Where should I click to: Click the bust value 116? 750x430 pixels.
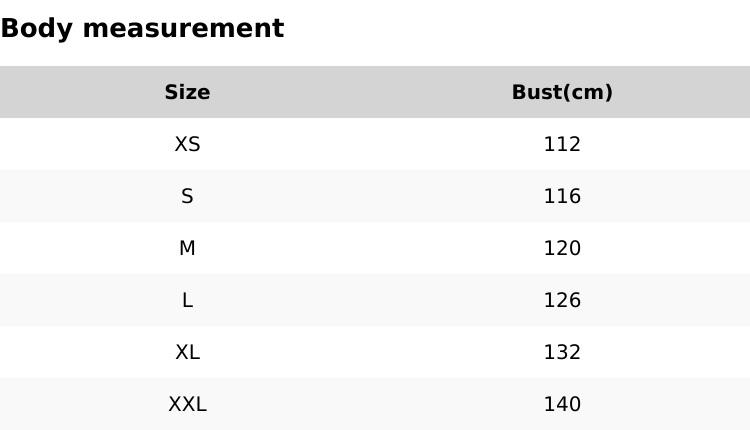[562, 196]
